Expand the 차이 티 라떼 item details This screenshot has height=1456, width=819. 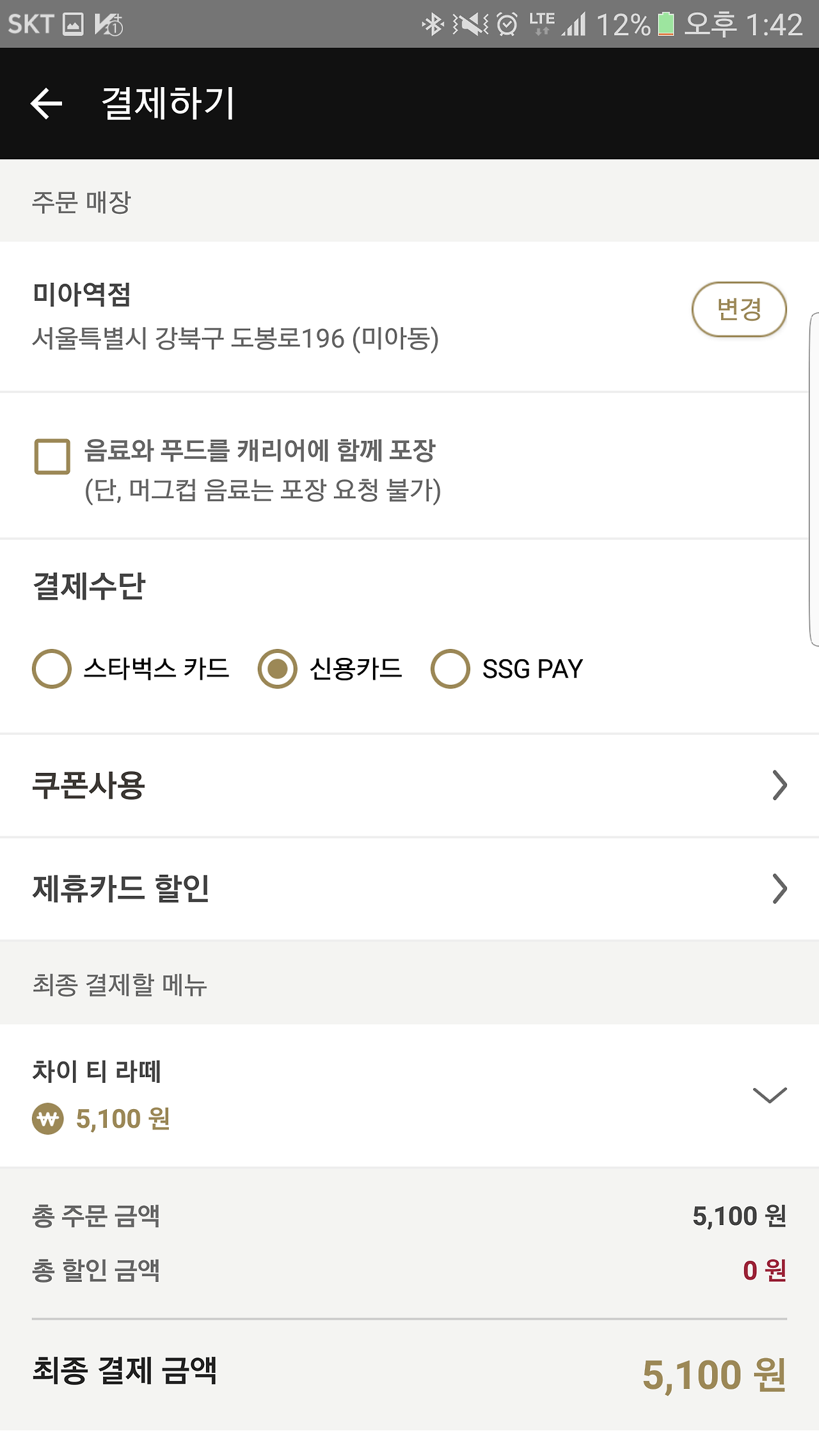coord(770,1095)
